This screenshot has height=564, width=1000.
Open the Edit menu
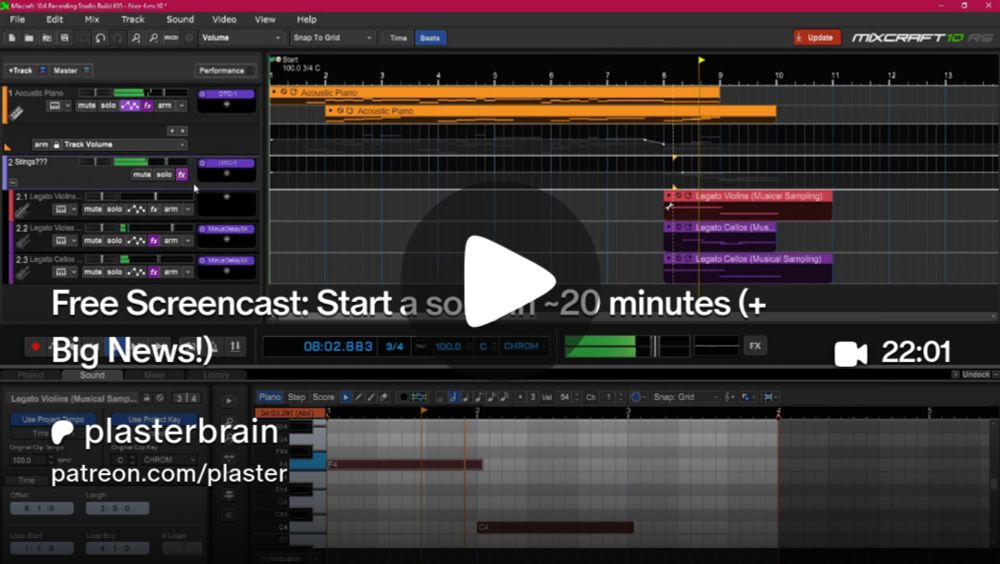point(54,19)
